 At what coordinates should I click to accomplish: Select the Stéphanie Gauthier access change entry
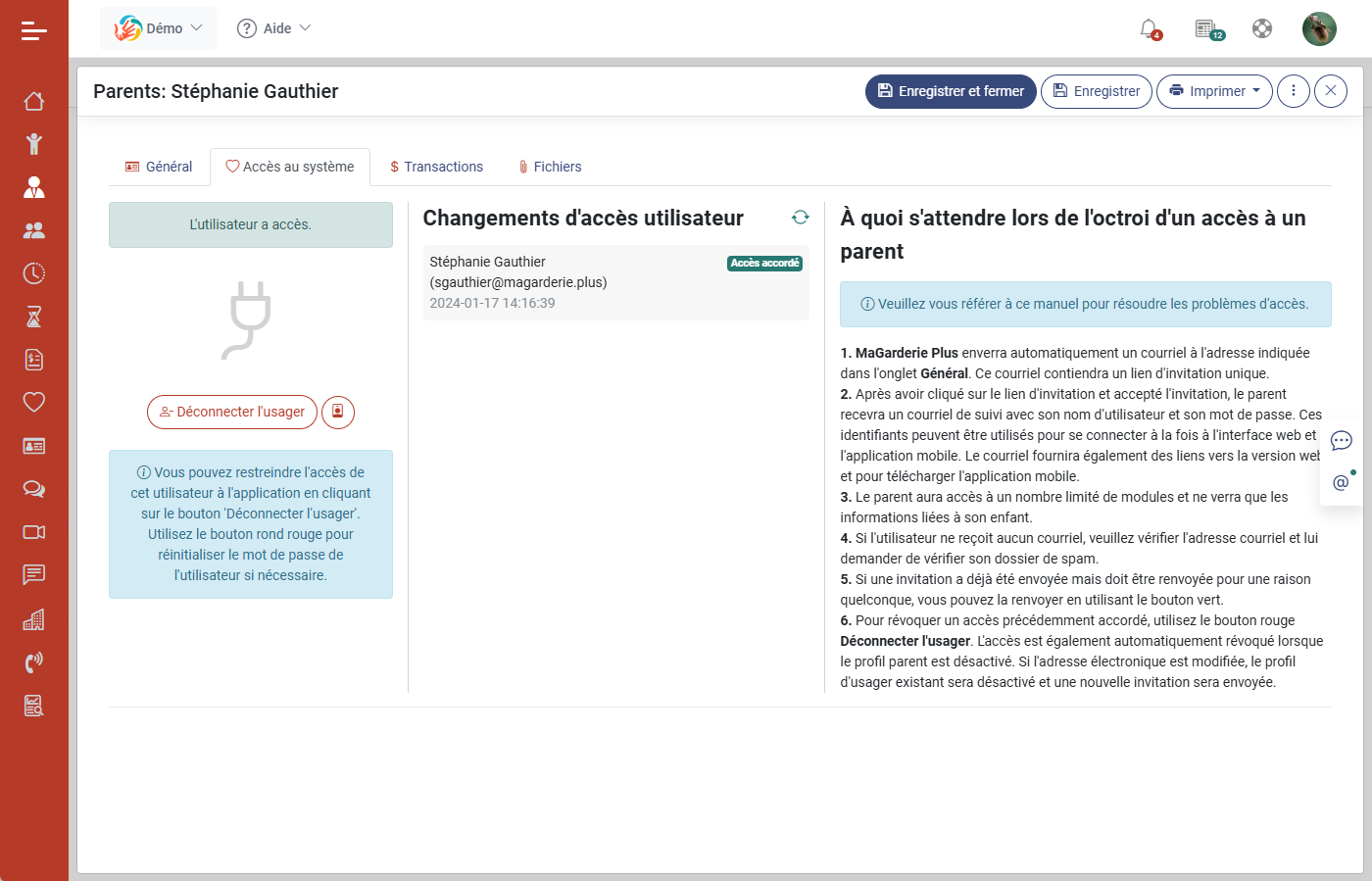[615, 282]
